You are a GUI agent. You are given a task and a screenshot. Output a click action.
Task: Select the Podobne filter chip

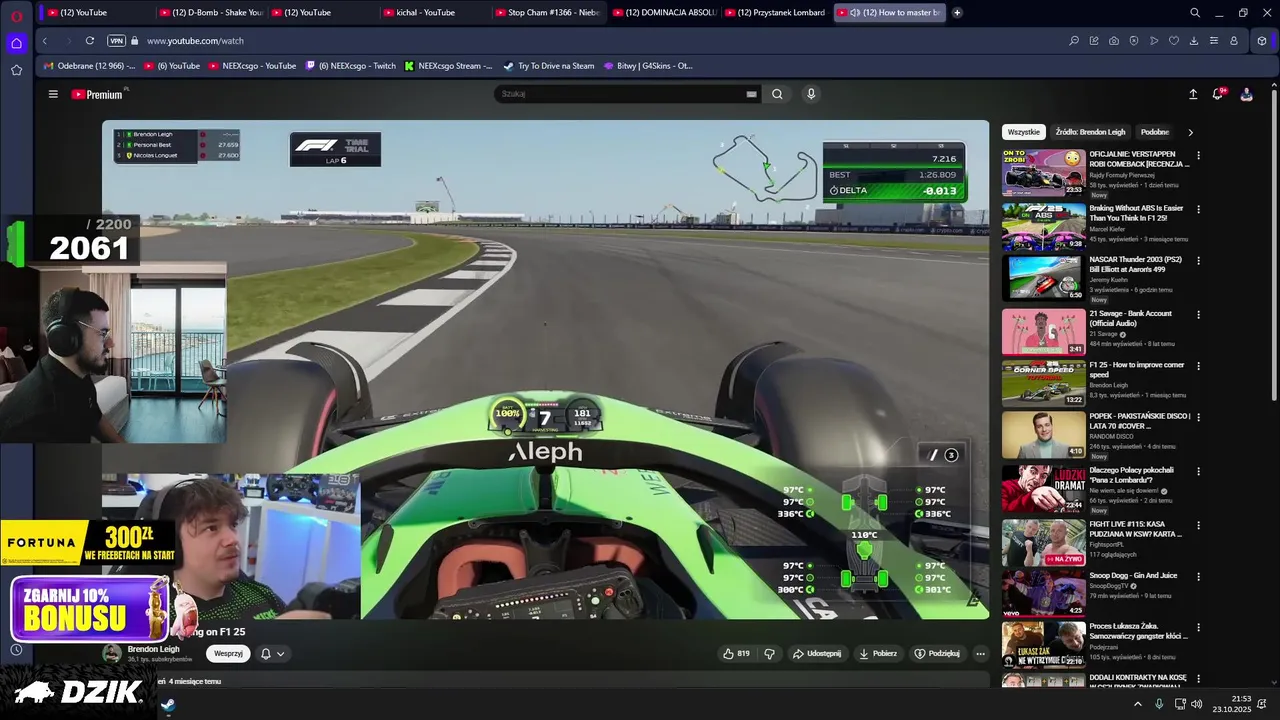tap(1155, 132)
